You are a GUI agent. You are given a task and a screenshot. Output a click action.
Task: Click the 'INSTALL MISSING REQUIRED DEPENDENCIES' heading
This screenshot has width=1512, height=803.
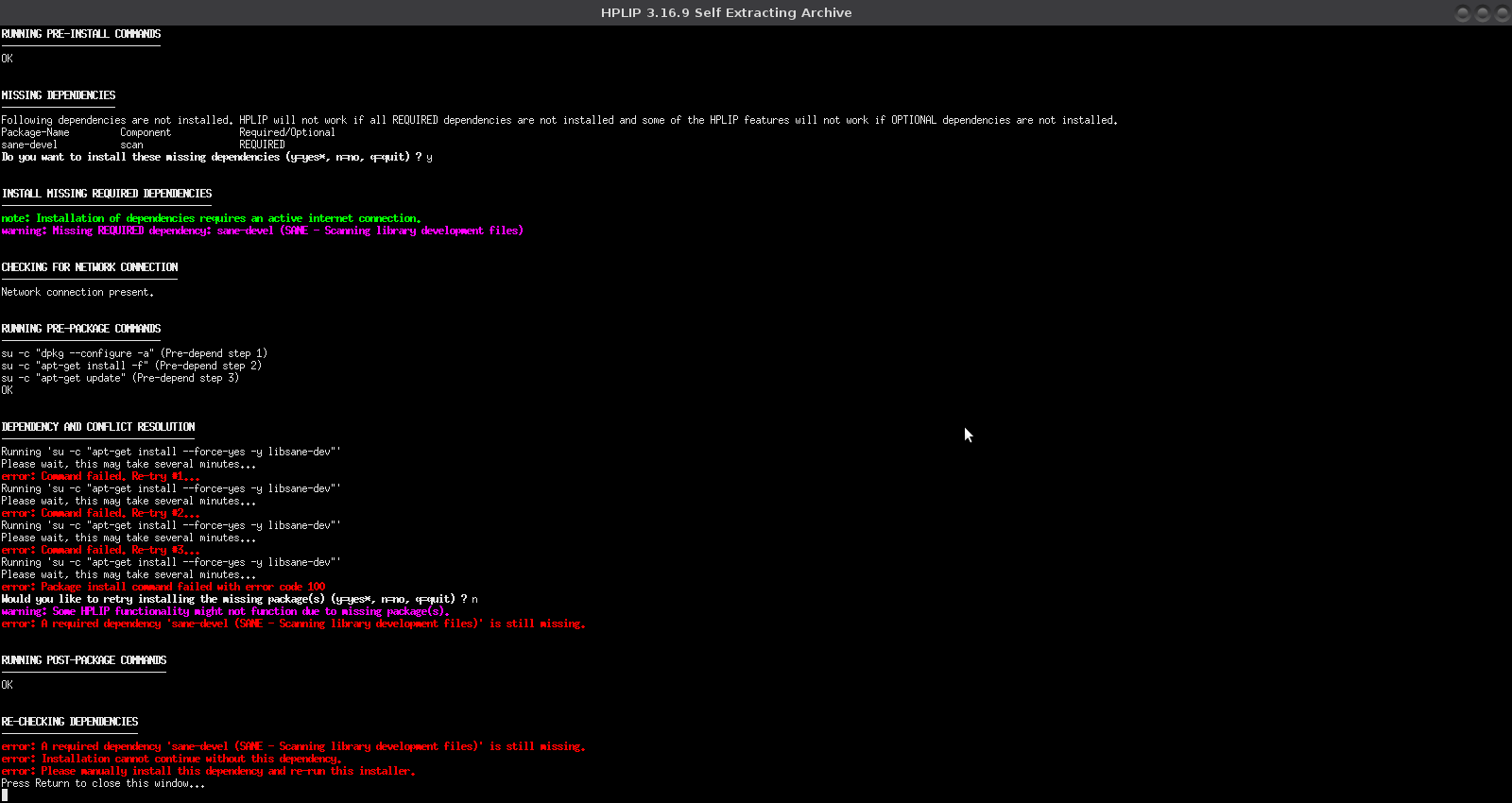pyautogui.click(x=107, y=194)
